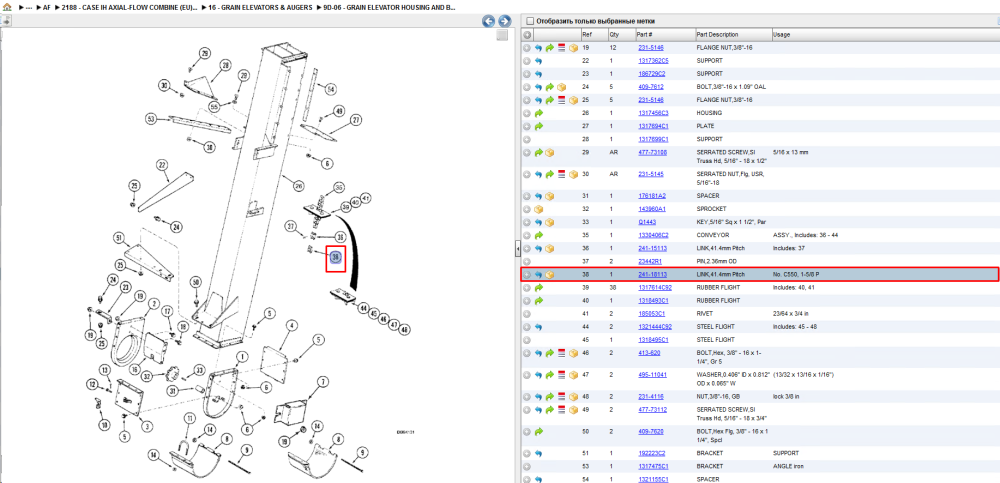Go to the home page icon
This screenshot has height=483, width=1000.
coord(7,8)
